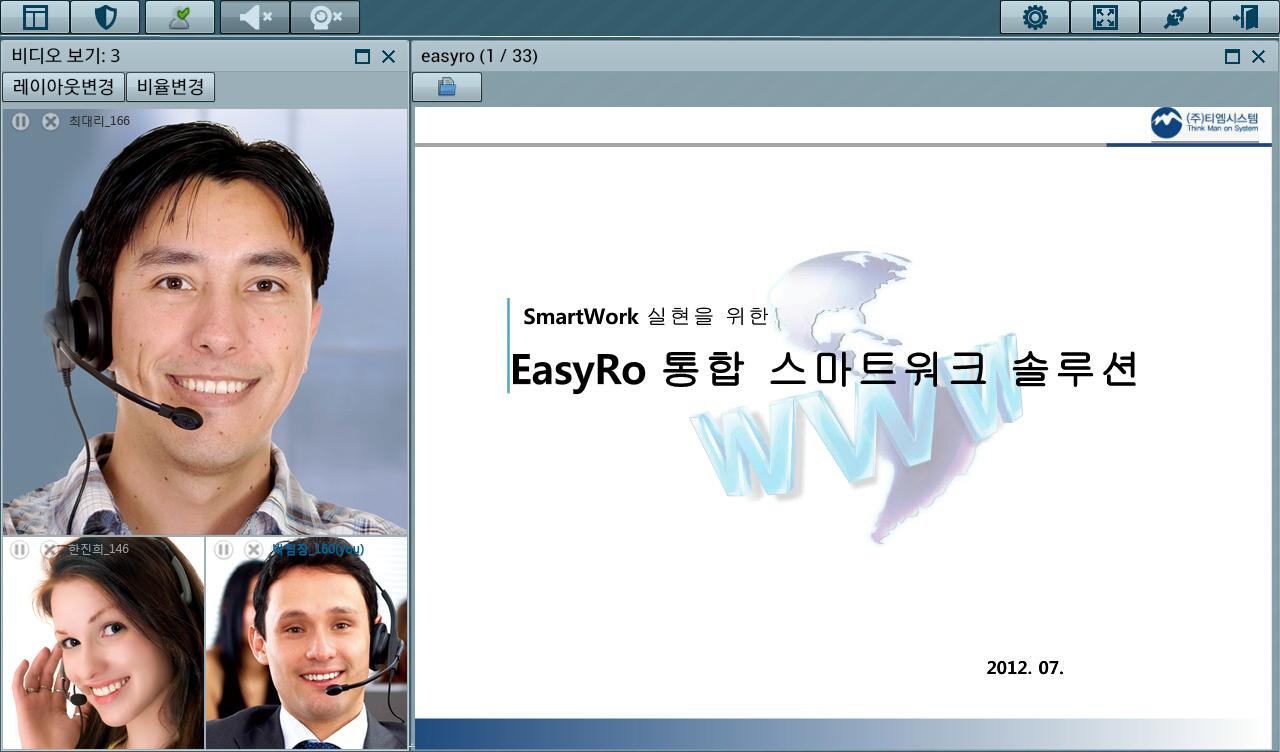Close the easyro document panel
The image size is (1280, 752).
[x=1259, y=57]
